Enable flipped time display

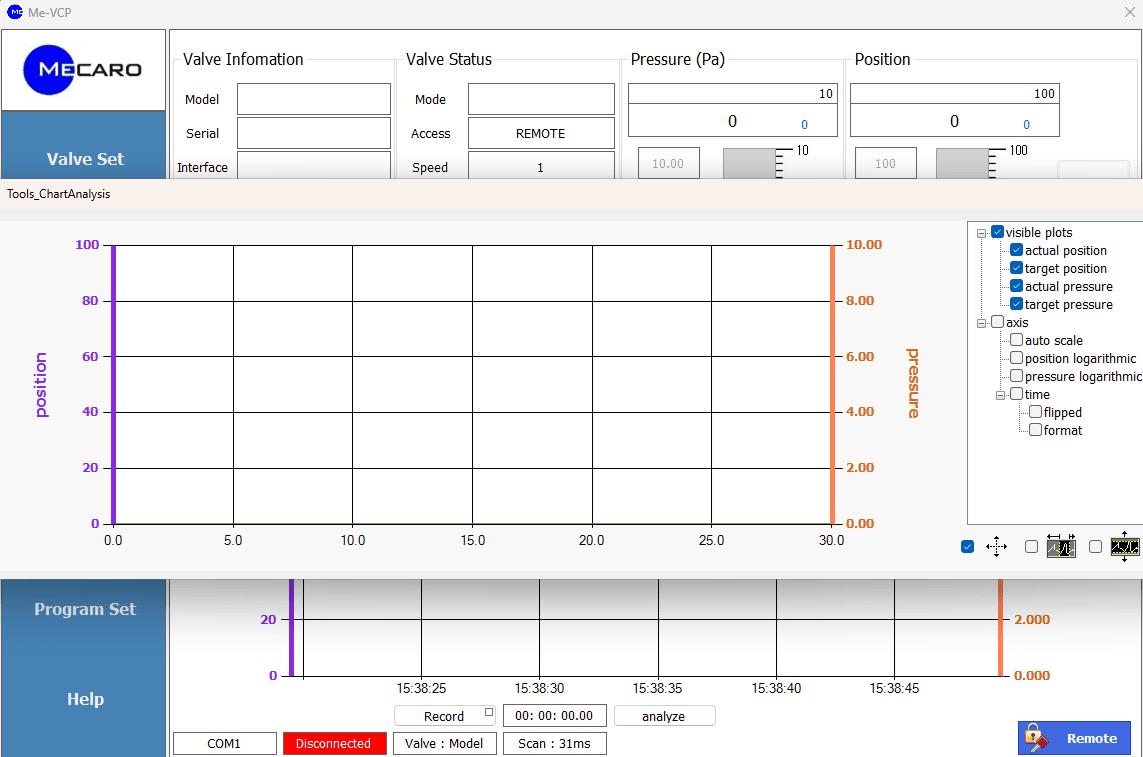point(1035,412)
